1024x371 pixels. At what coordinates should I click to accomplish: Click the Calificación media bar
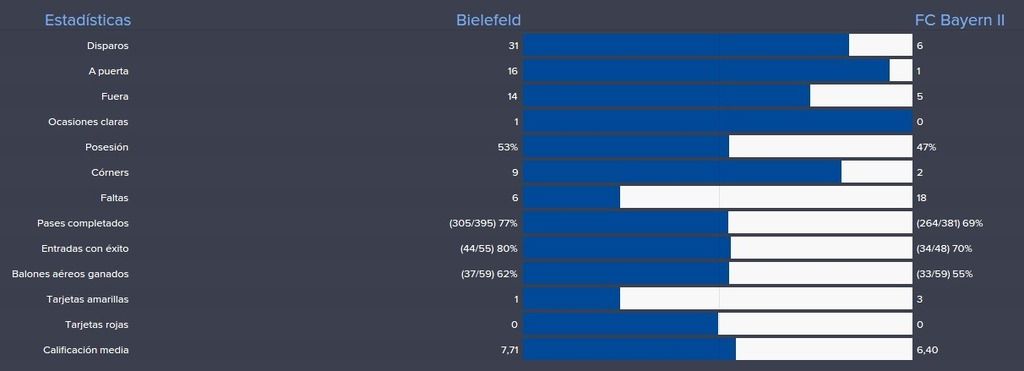(x=718, y=349)
